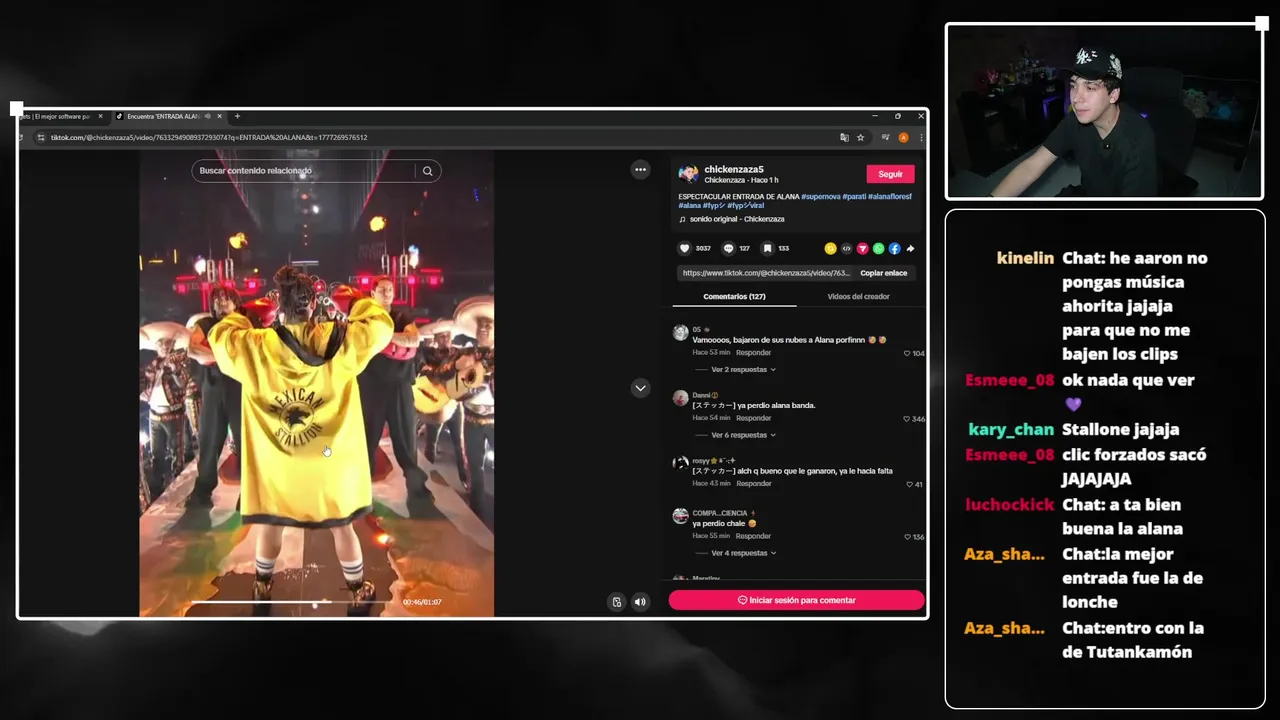Switch to Videos del creador tab
Viewport: 1280px width, 720px height.
(858, 297)
